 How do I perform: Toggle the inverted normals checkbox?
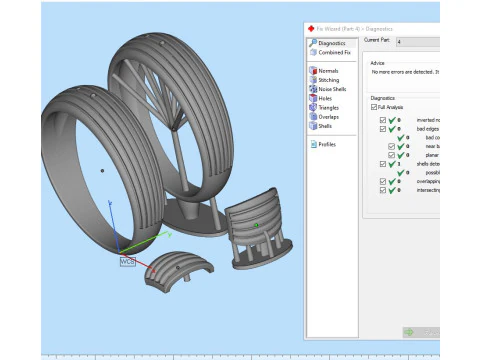pos(383,120)
